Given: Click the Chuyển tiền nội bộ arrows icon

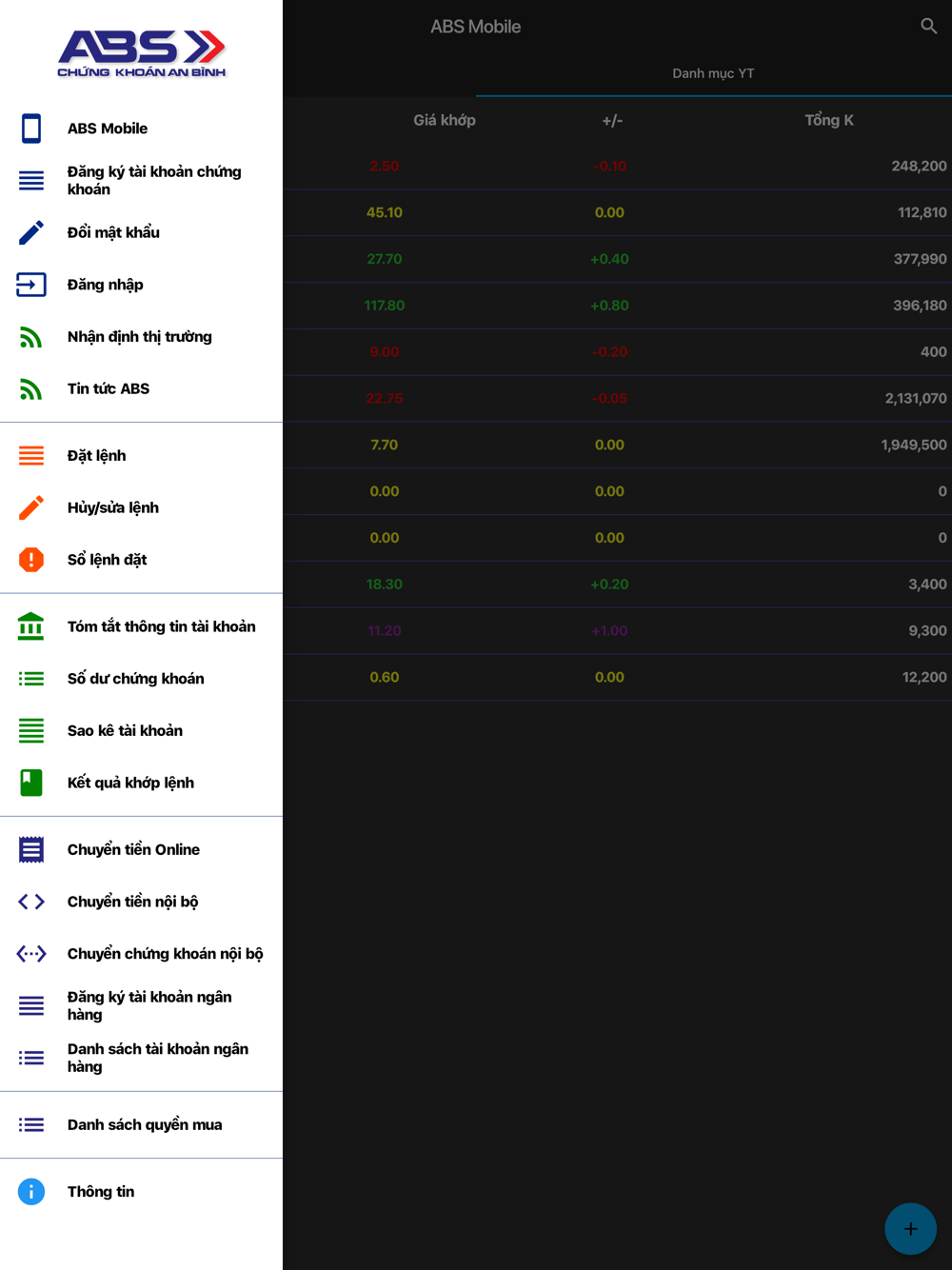Looking at the screenshot, I should (x=31, y=902).
